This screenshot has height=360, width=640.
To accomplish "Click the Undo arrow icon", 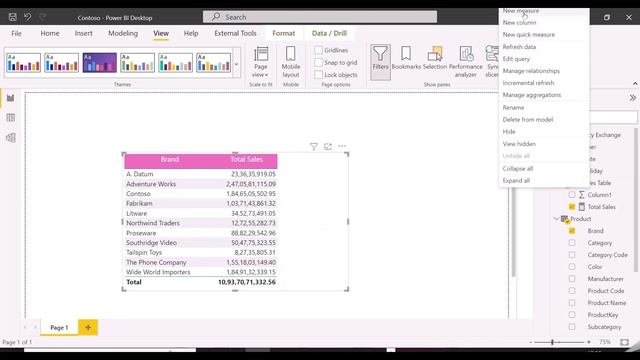I will pos(27,17).
